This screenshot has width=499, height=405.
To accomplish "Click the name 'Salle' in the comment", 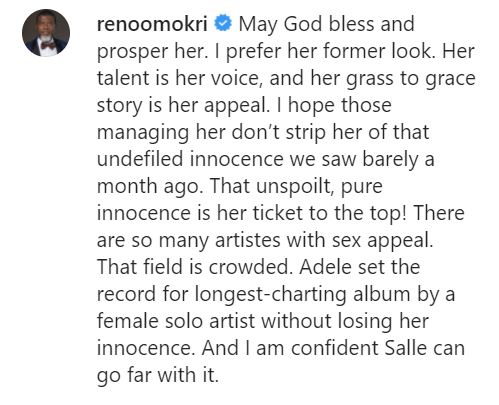I will click(x=406, y=348).
